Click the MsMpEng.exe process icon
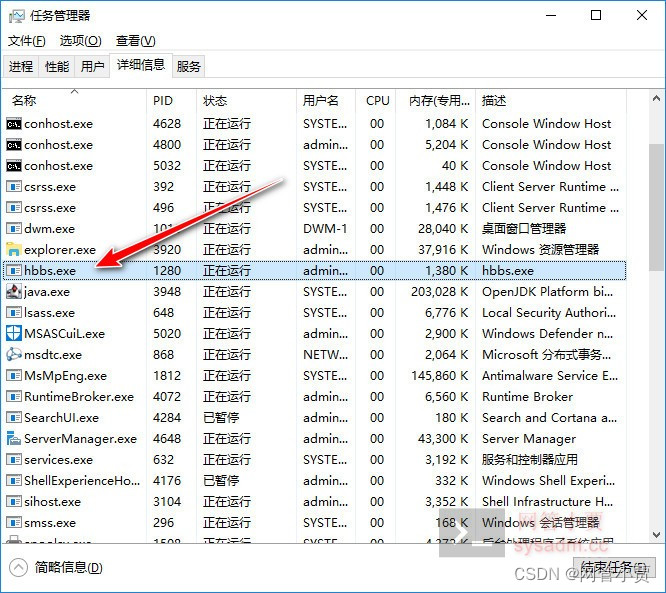 pyautogui.click(x=14, y=376)
